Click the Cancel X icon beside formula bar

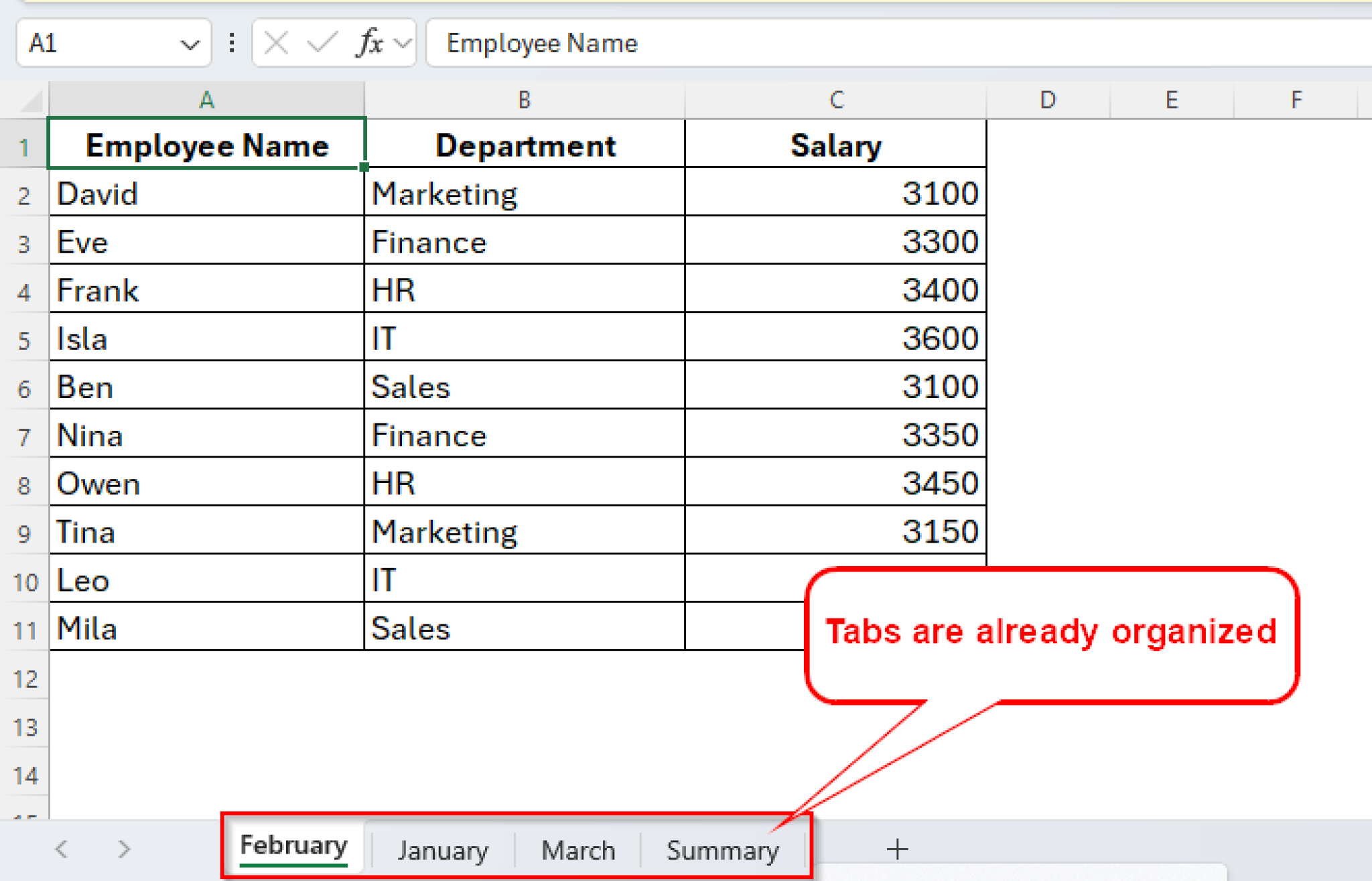[x=275, y=43]
